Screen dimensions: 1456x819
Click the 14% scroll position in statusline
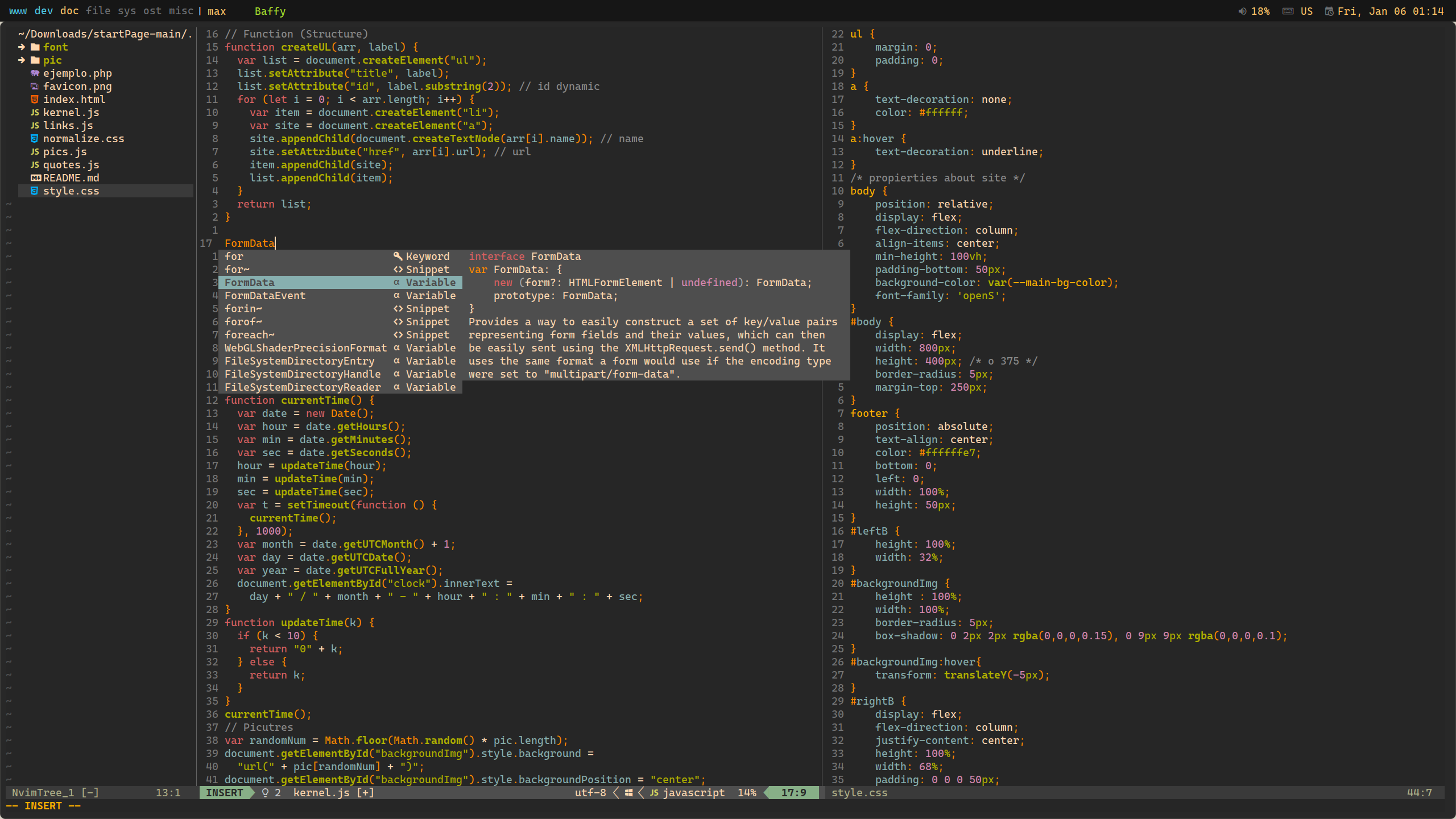click(747, 793)
